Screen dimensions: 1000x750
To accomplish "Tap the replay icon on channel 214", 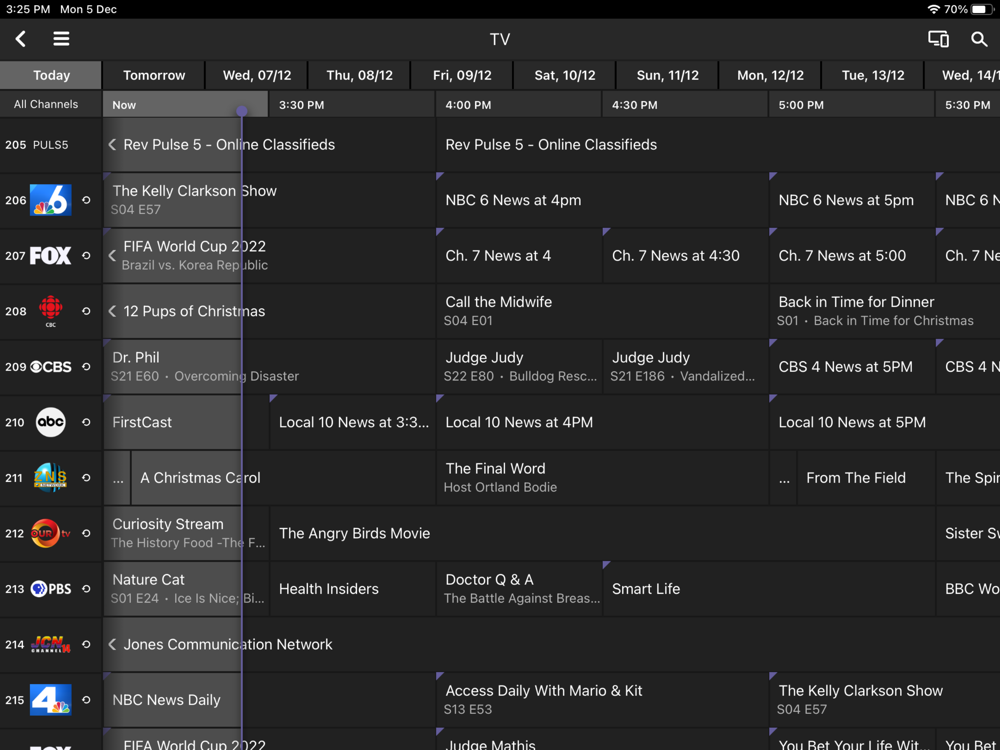I will 86,644.
